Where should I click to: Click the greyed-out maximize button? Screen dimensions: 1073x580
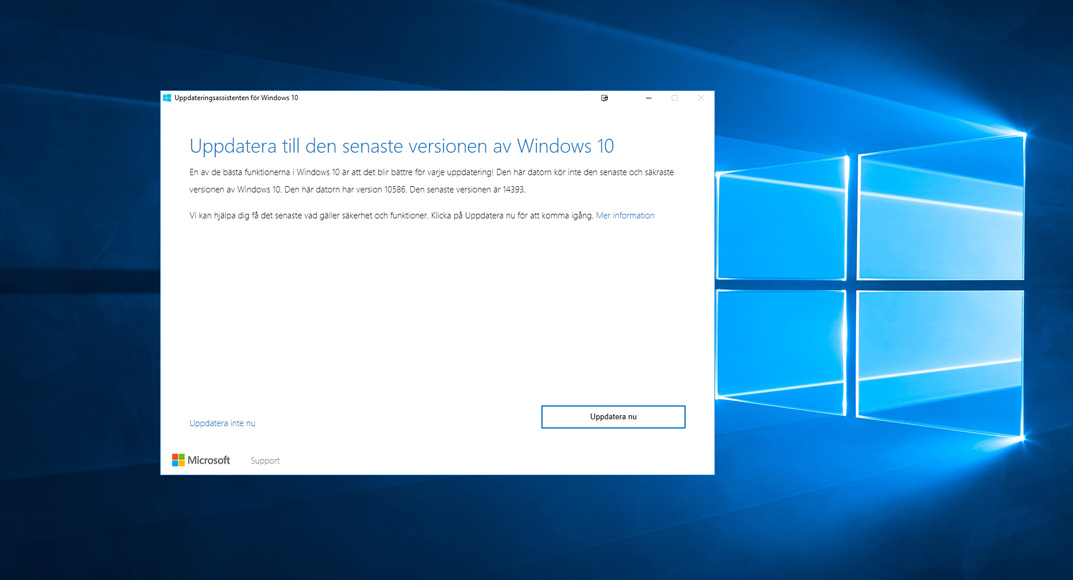coord(675,98)
